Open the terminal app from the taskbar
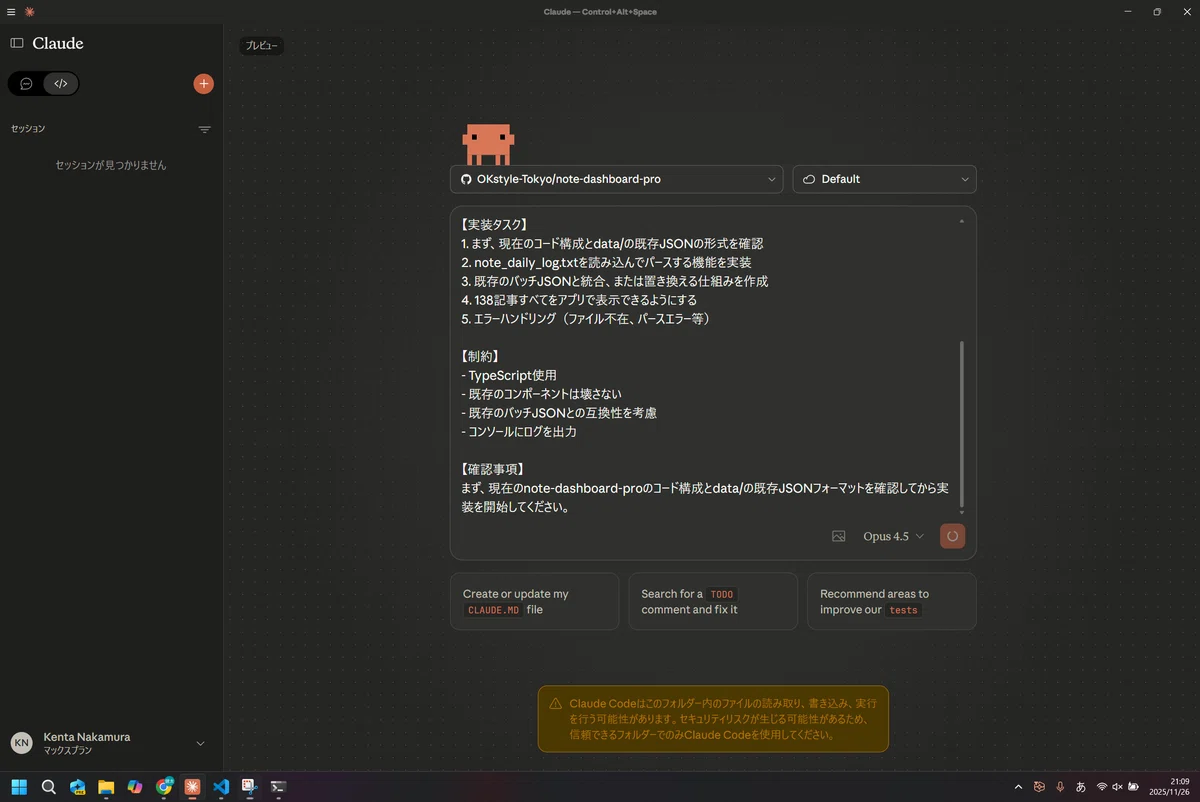Viewport: 1200px width, 802px height. [279, 787]
